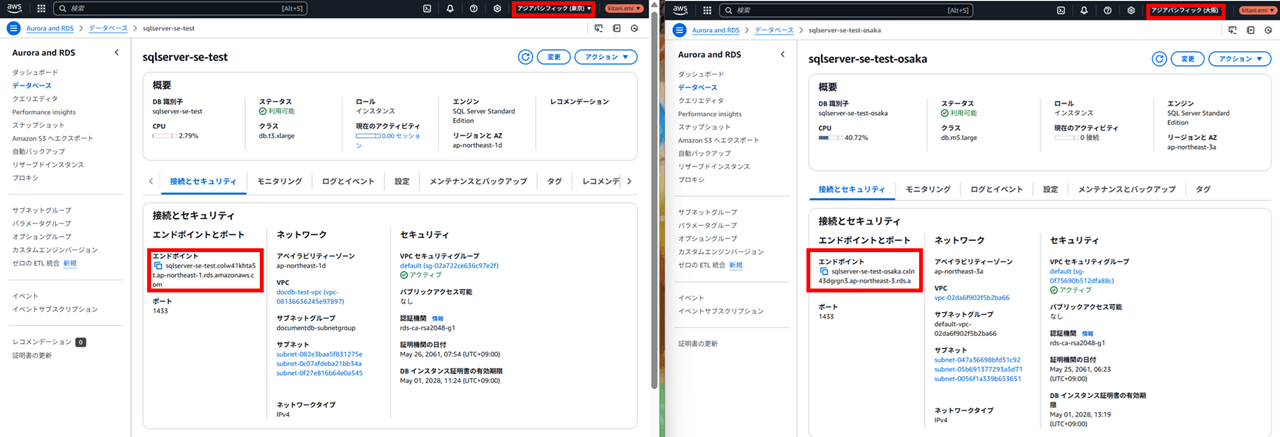Screen dimensions: 1280x437
Task: Open ログとイベント tab in Osaka window
Action: pyautogui.click(x=998, y=188)
